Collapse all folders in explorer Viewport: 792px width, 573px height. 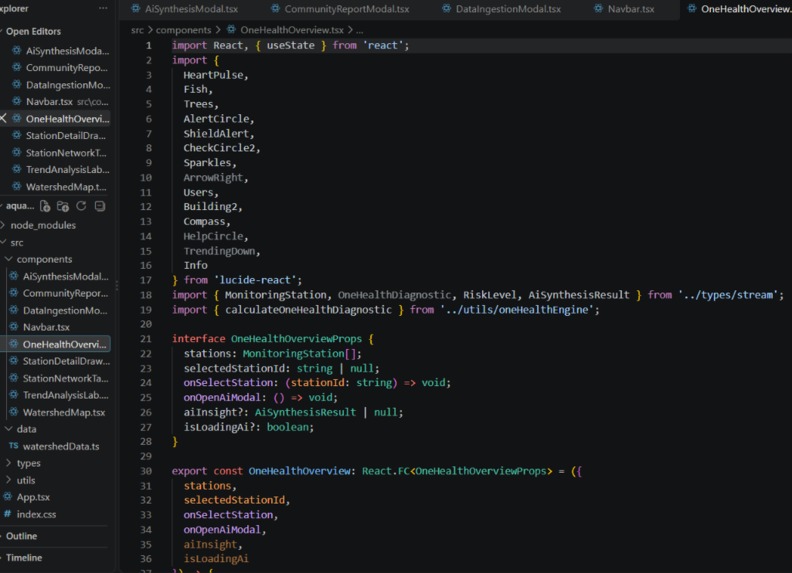click(100, 206)
